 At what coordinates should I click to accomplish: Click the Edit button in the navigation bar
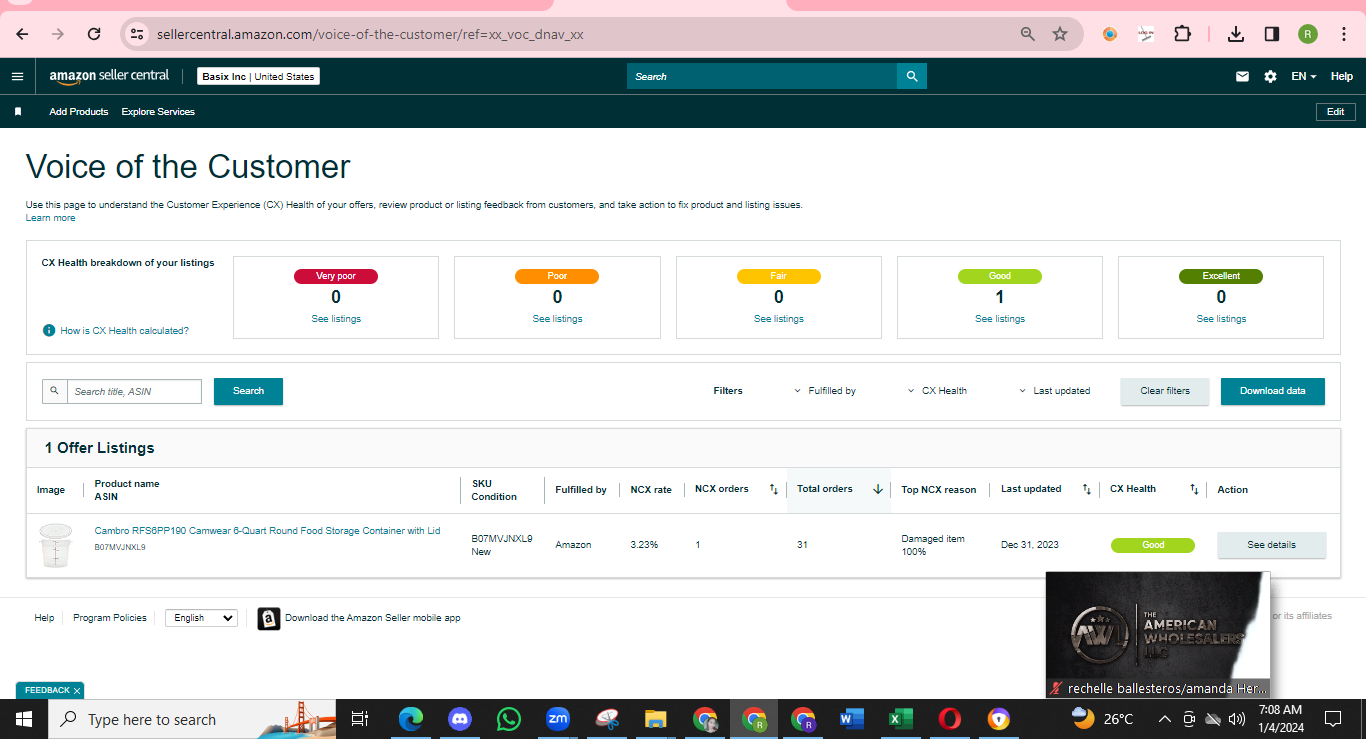pos(1335,112)
